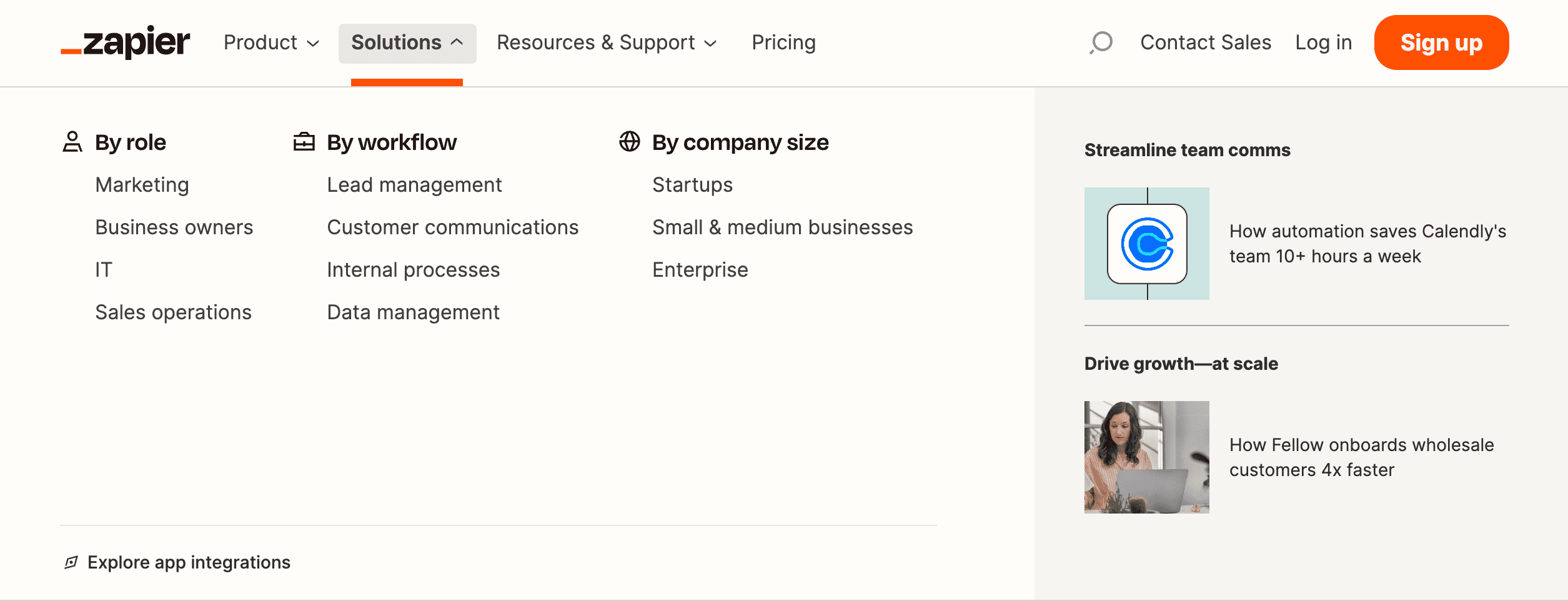This screenshot has height=601, width=1568.
Task: Open How Fellow onboards wholesale customers article
Action: 1361,457
